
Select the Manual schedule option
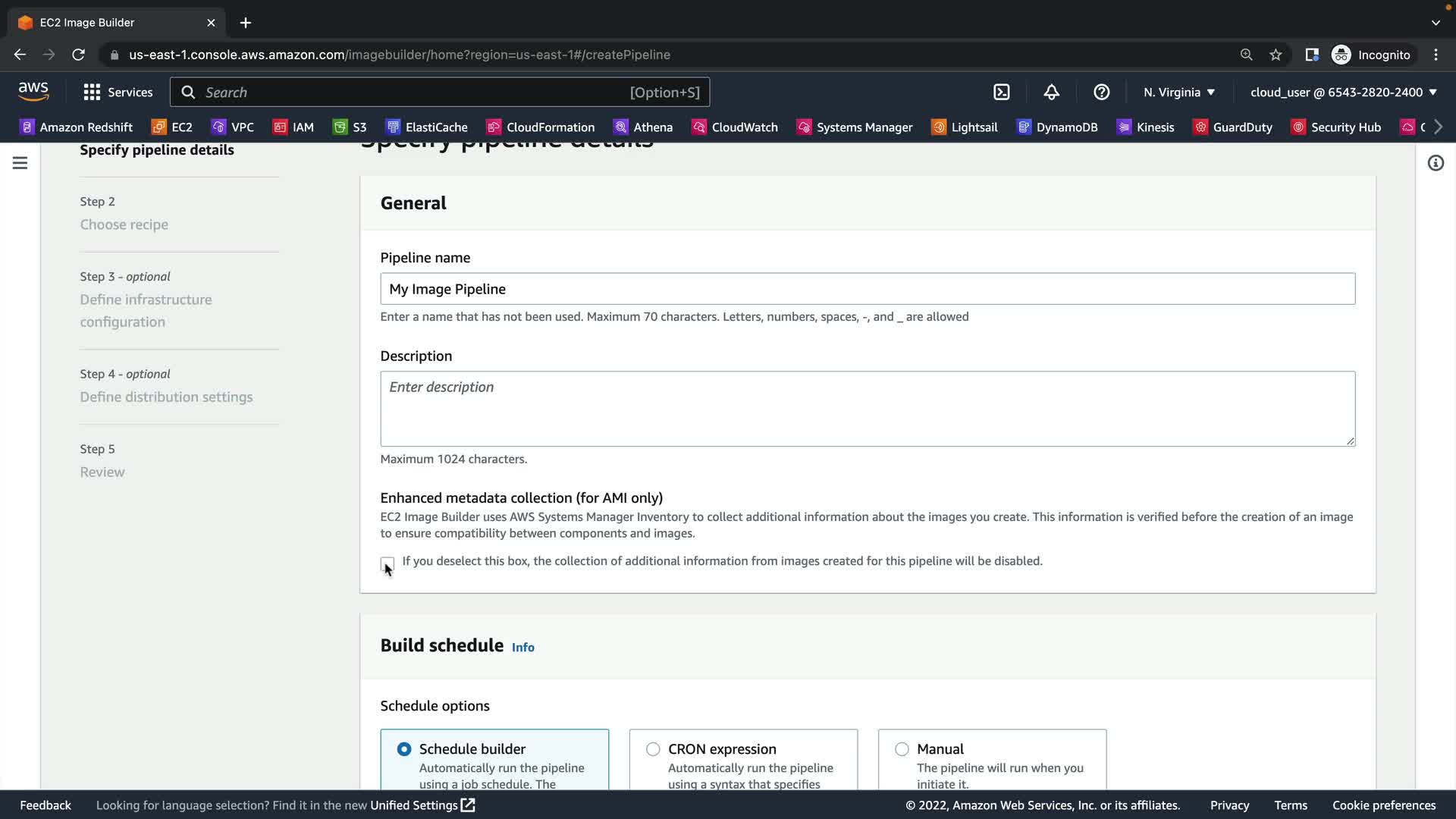pyautogui.click(x=902, y=748)
